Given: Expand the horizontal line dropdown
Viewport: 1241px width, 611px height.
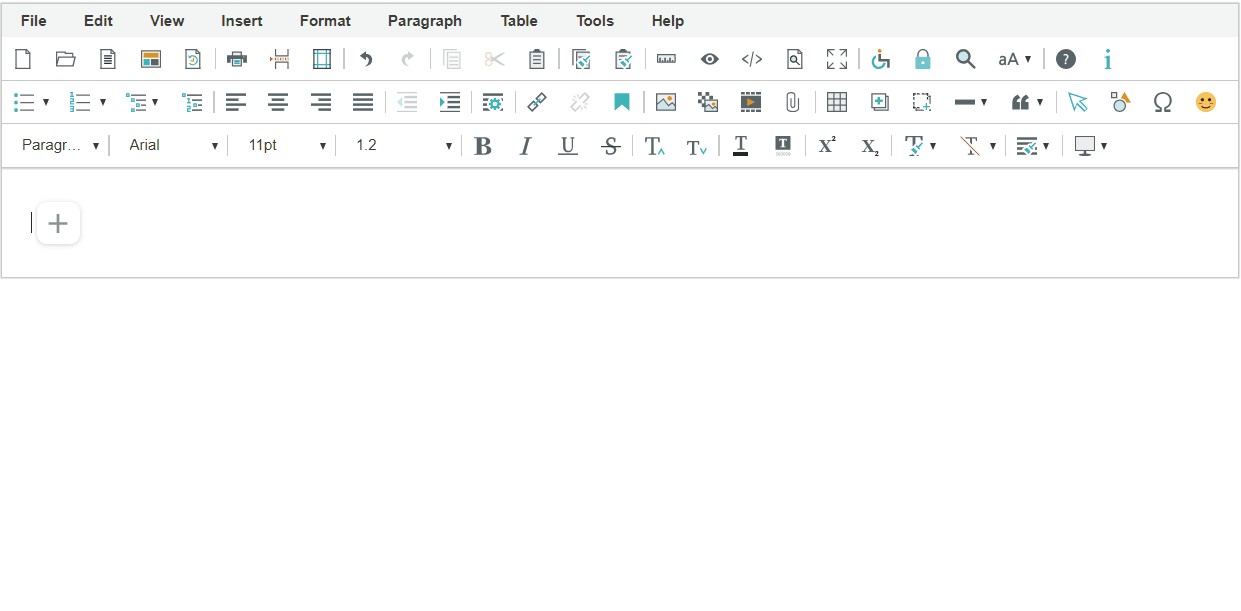Looking at the screenshot, I should [984, 102].
